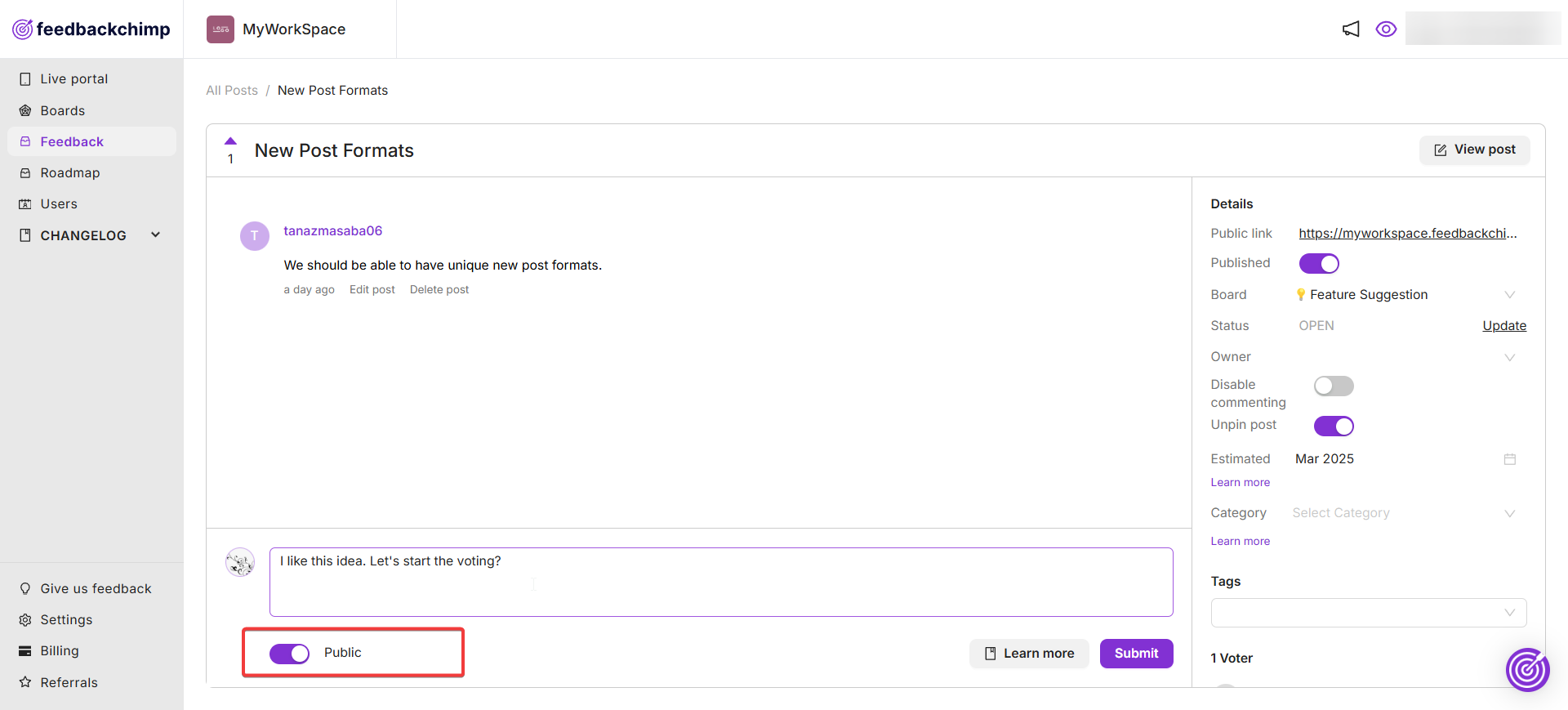The image size is (1568, 710).
Task: Click Learn more under Estimated
Action: pyautogui.click(x=1240, y=483)
